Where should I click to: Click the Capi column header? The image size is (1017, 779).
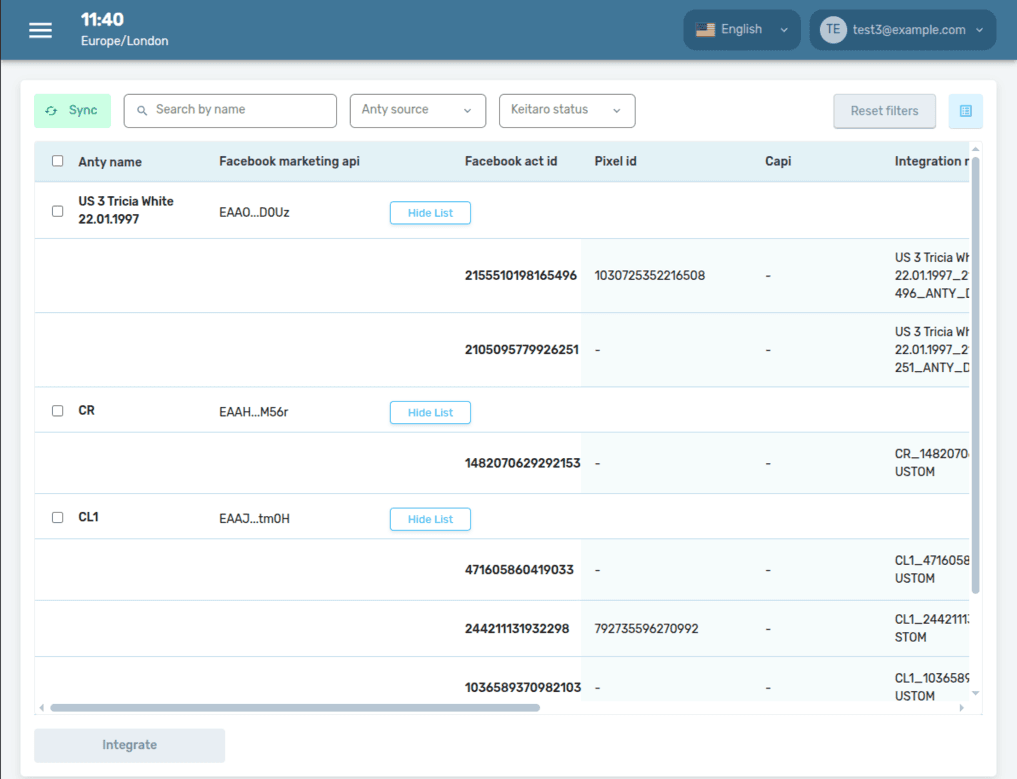[778, 161]
